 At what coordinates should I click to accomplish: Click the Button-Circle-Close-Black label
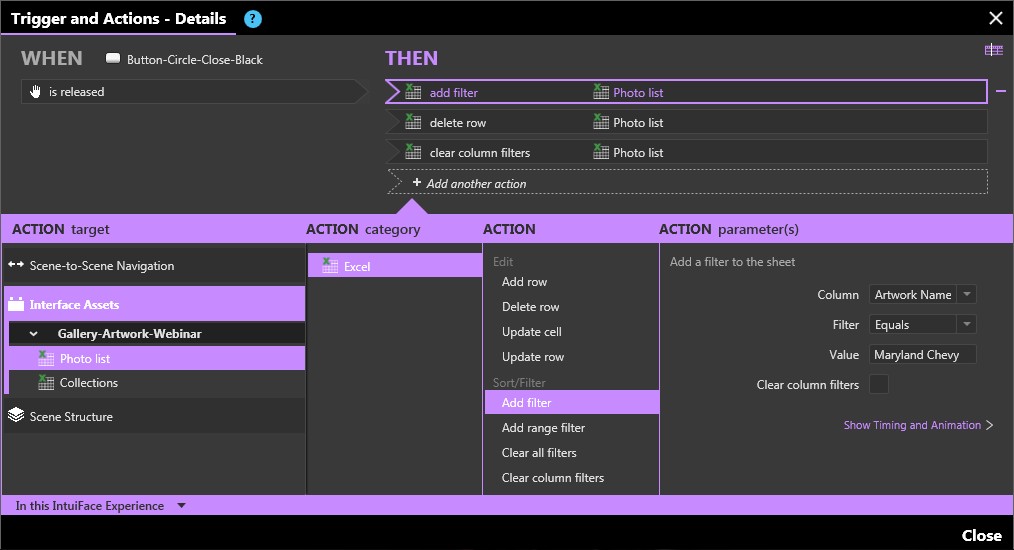coord(195,60)
